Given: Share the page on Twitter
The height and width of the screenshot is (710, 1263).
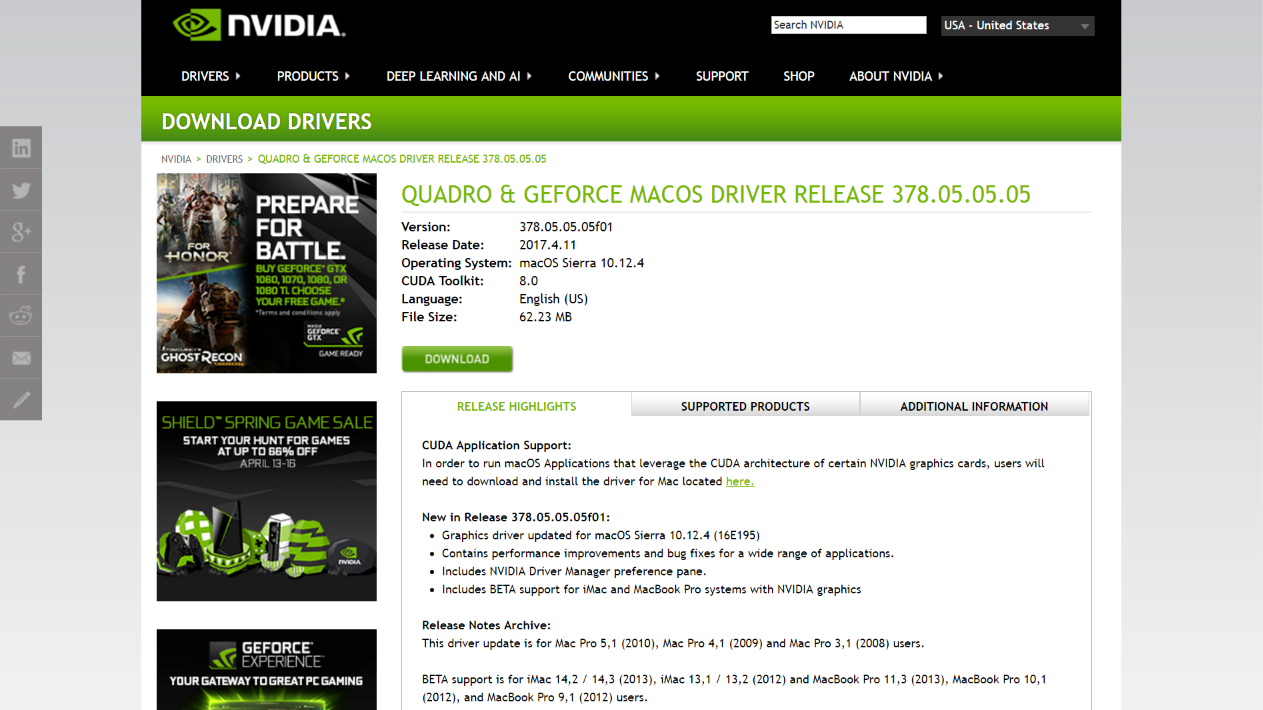Looking at the screenshot, I should (21, 190).
